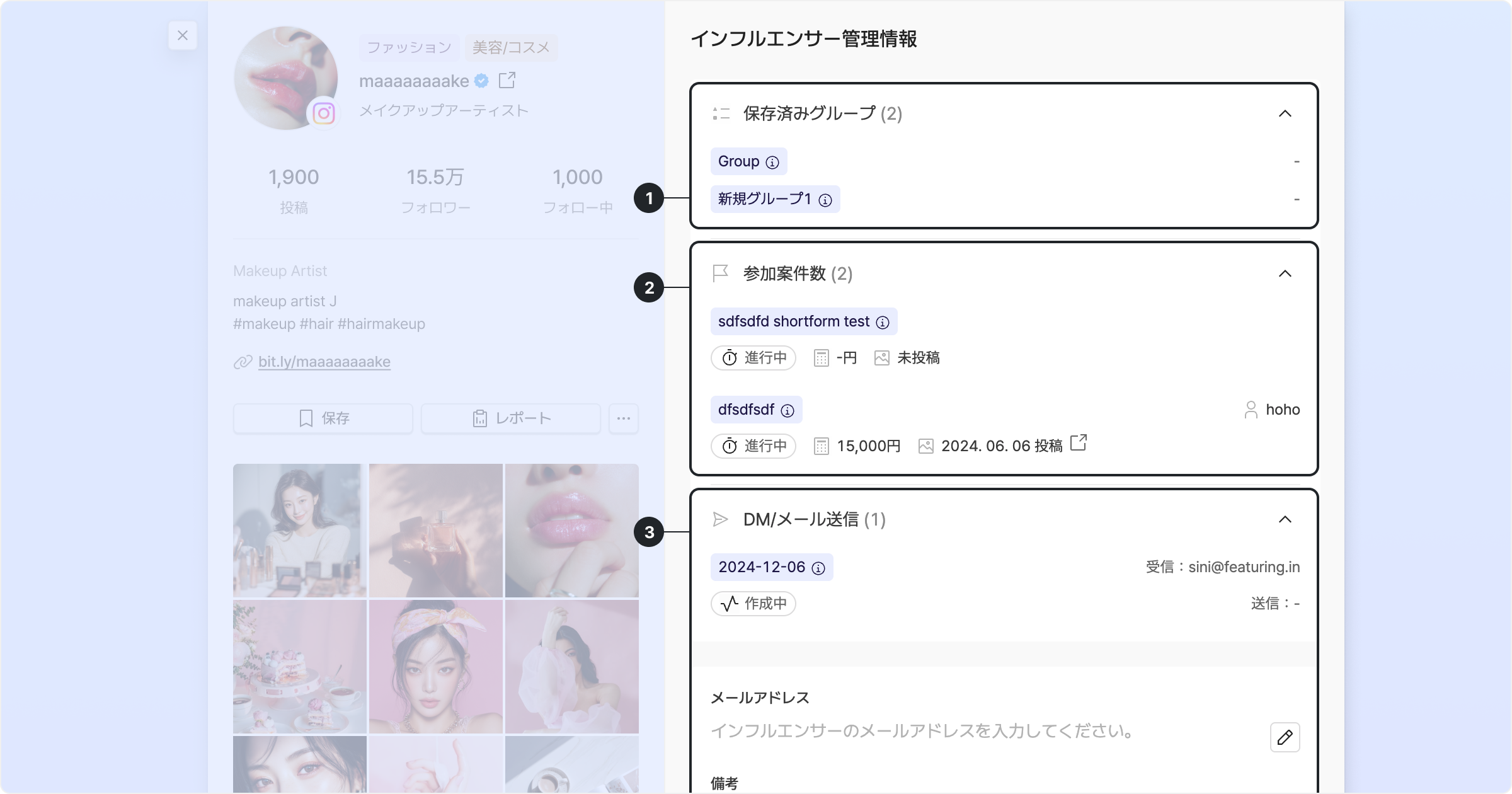The height and width of the screenshot is (794, 1512).
Task: Click info icon next to dfsdfsdf campaign
Action: 787,411
